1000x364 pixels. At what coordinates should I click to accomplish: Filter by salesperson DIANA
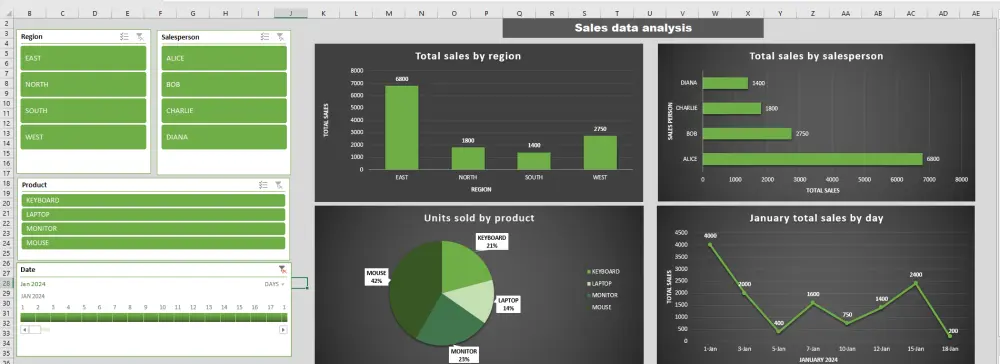224,136
